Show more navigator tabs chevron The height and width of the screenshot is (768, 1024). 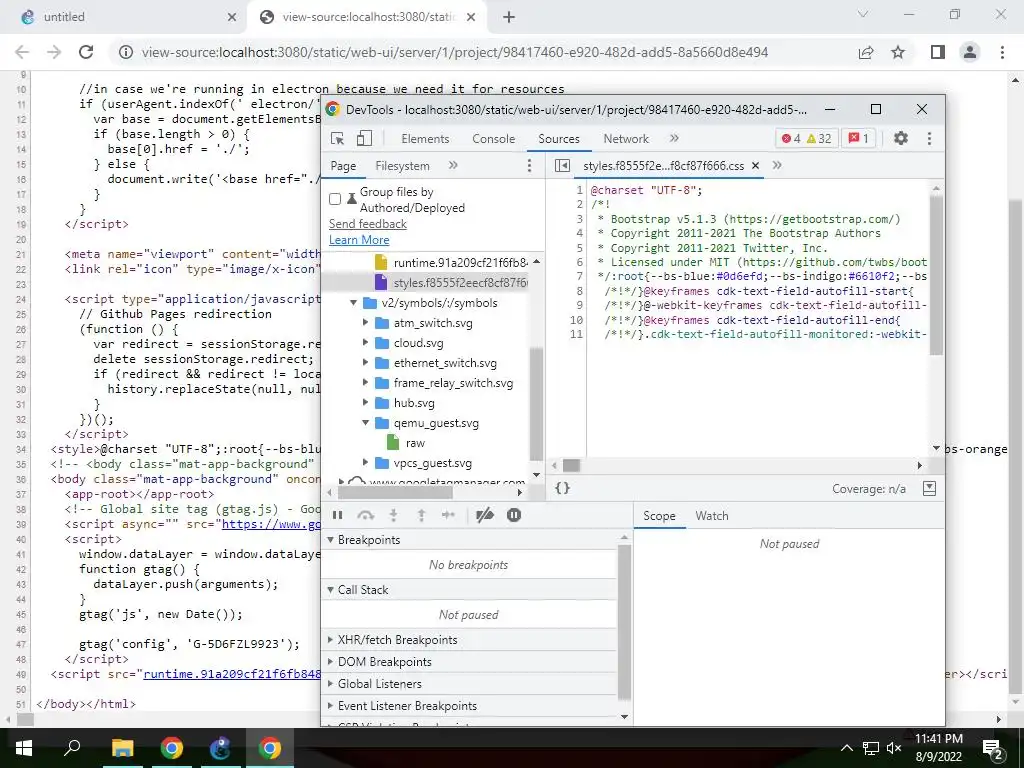[x=453, y=166]
